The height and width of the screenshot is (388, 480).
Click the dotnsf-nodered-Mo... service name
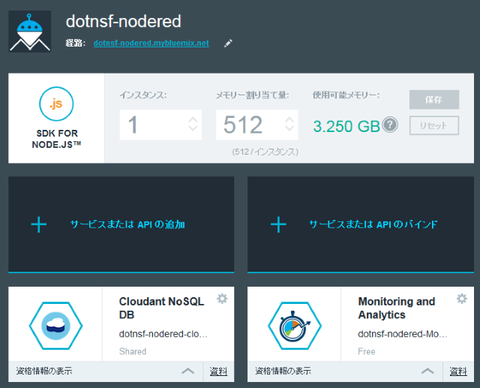(403, 334)
